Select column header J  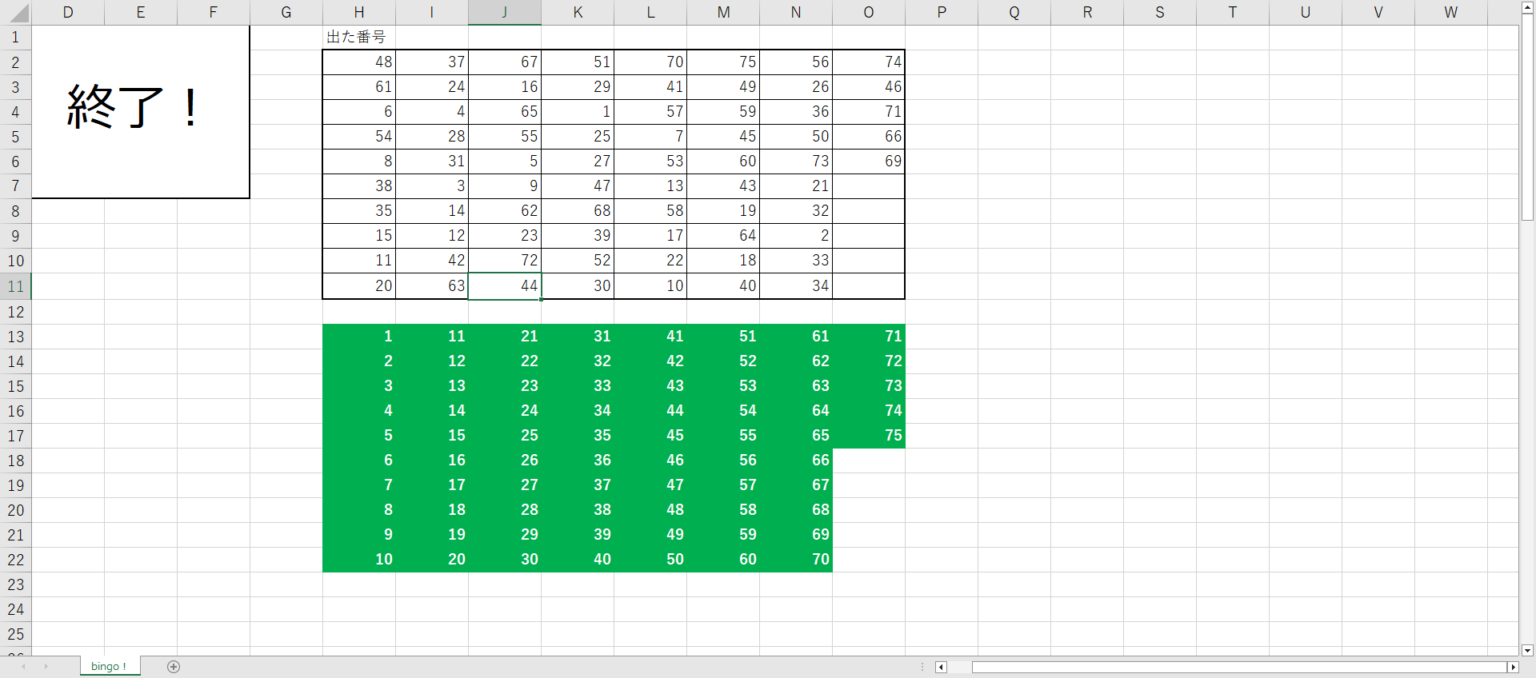pyautogui.click(x=504, y=12)
